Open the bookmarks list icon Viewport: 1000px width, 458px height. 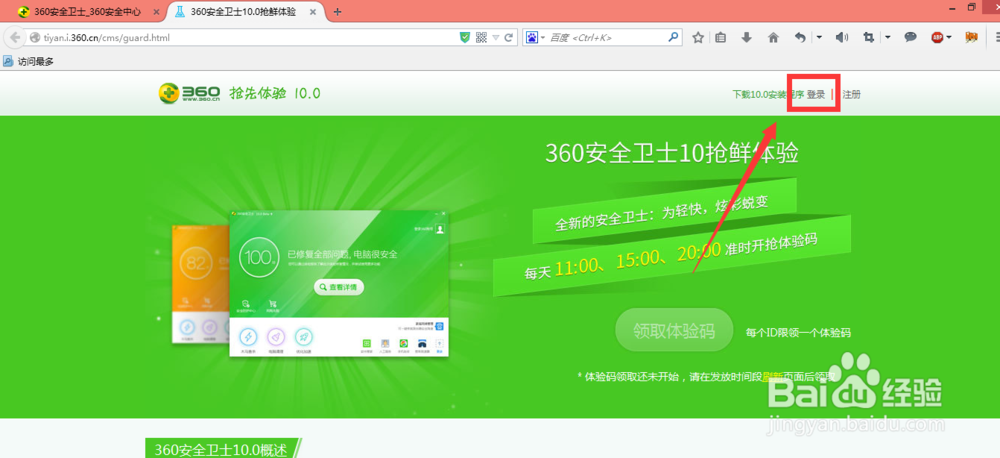(721, 38)
